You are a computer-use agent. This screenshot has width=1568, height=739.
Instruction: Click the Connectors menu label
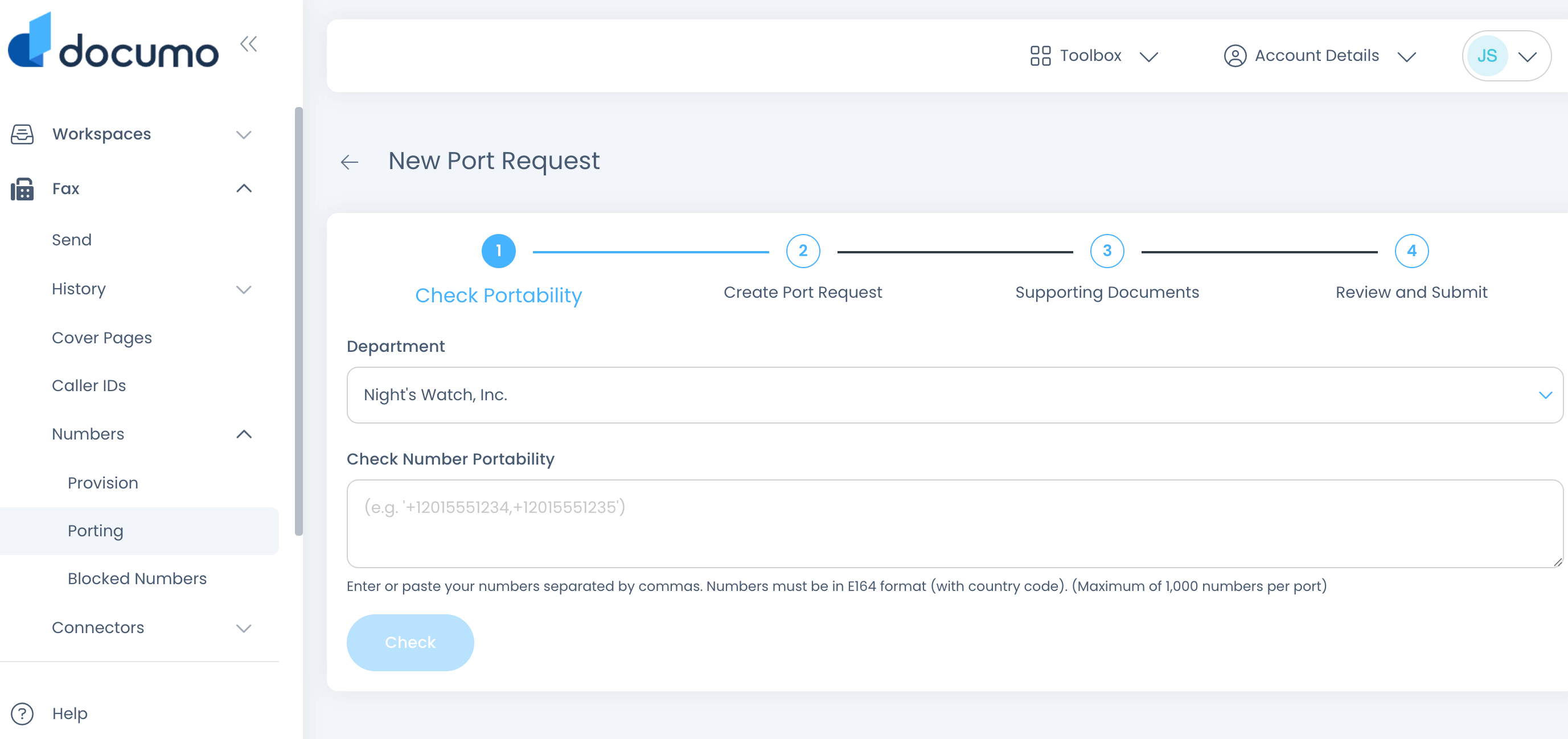tap(98, 627)
